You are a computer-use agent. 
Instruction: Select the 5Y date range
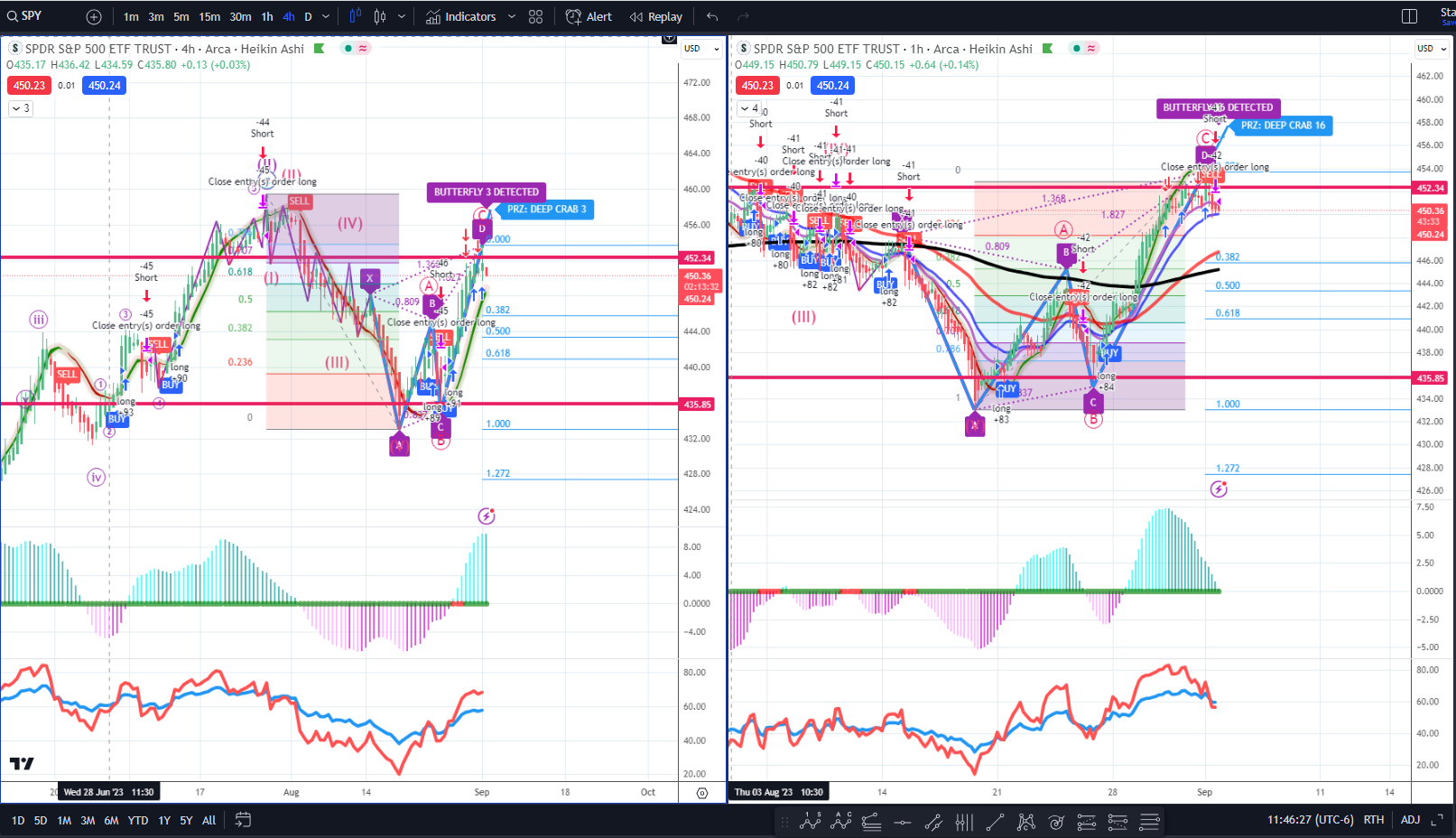pos(186,821)
